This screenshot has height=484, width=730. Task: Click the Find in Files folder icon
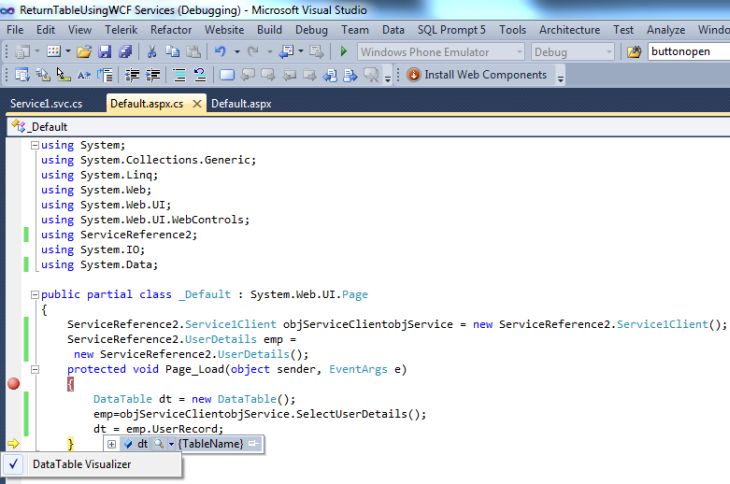pyautogui.click(x=634, y=52)
